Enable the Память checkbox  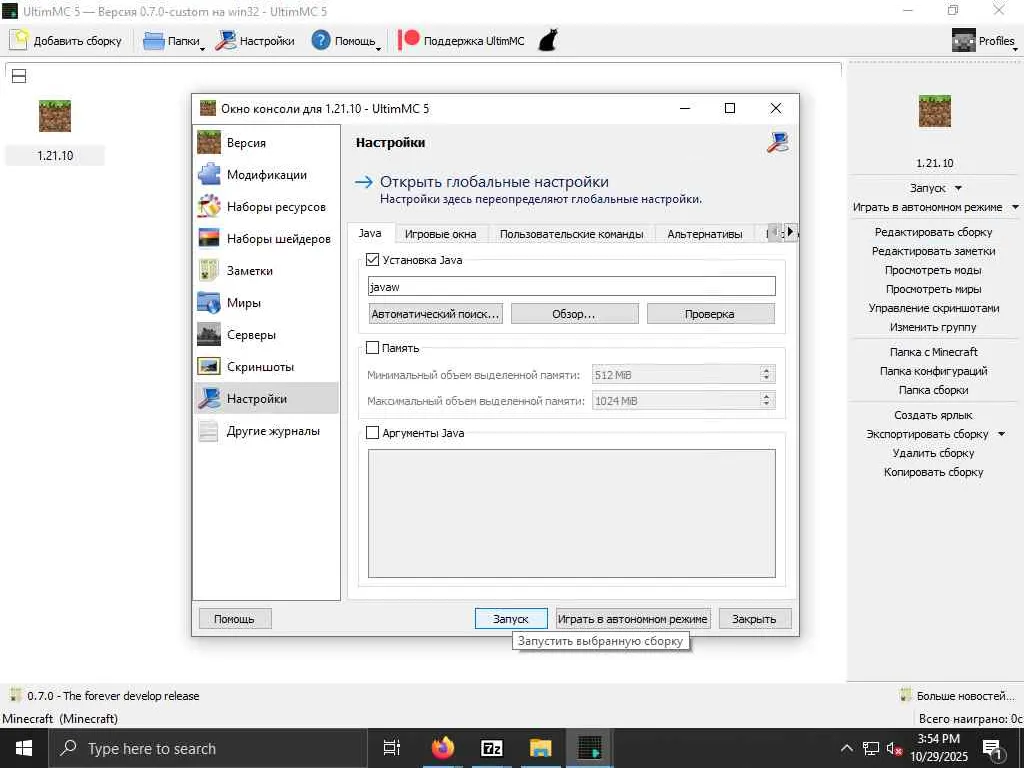372,347
